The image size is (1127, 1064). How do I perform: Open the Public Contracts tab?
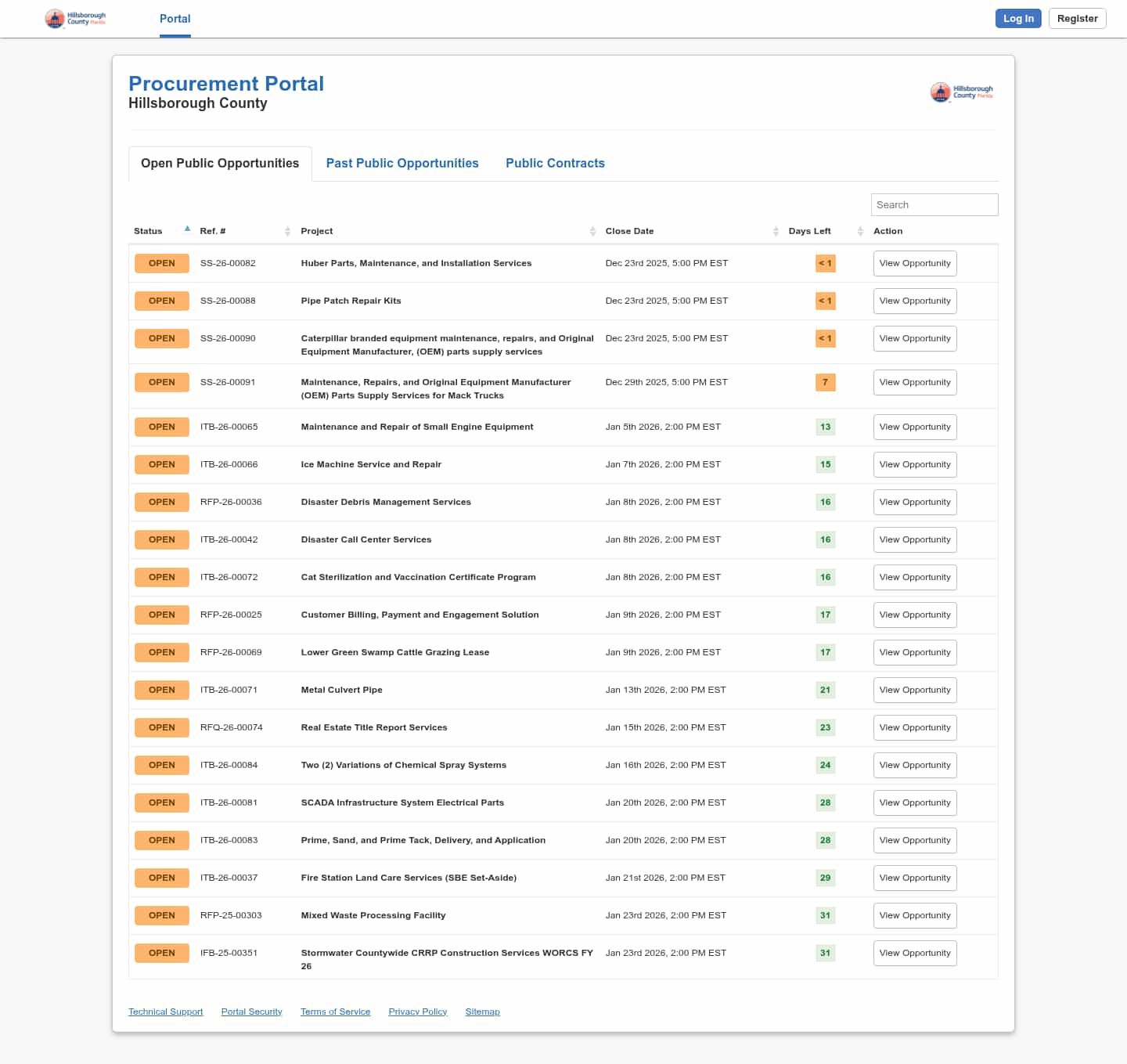tap(555, 164)
